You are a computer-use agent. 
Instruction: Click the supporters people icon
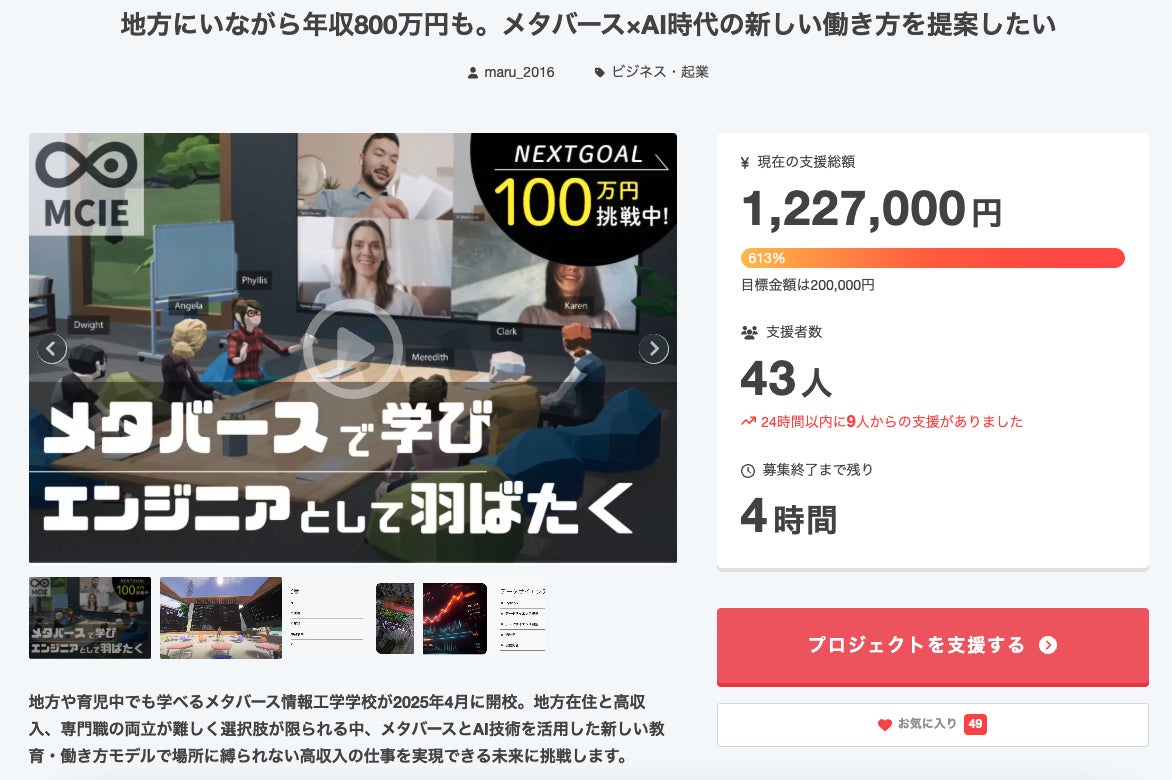(749, 332)
